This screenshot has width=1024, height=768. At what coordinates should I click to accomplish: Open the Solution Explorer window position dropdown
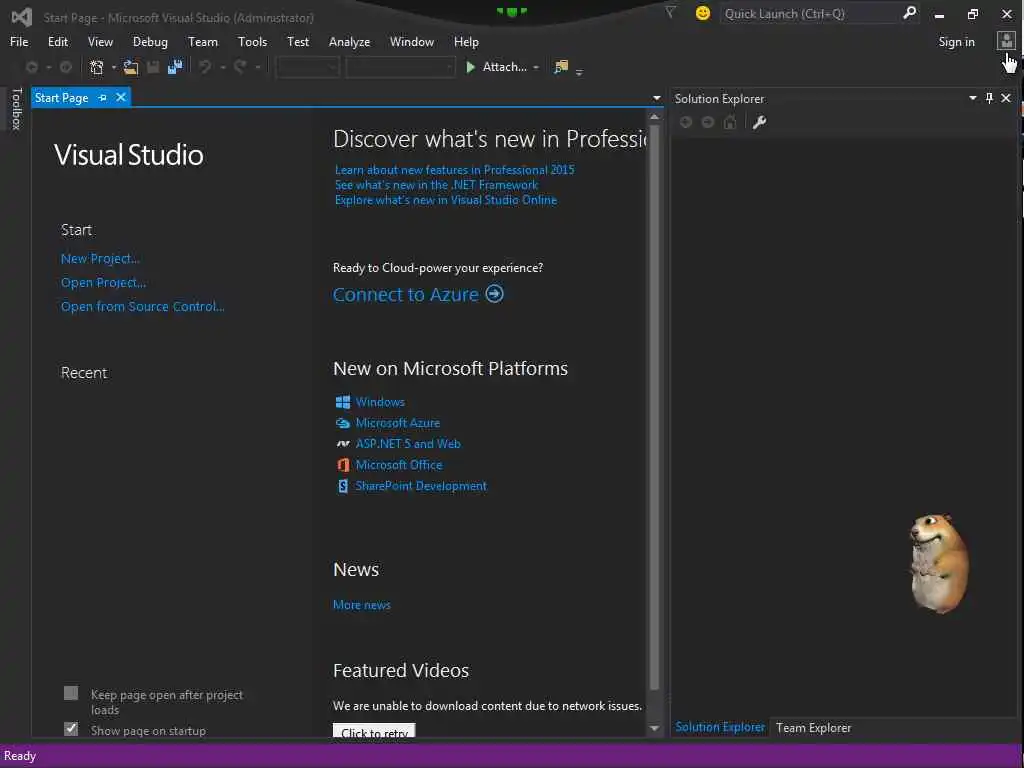[x=972, y=98]
